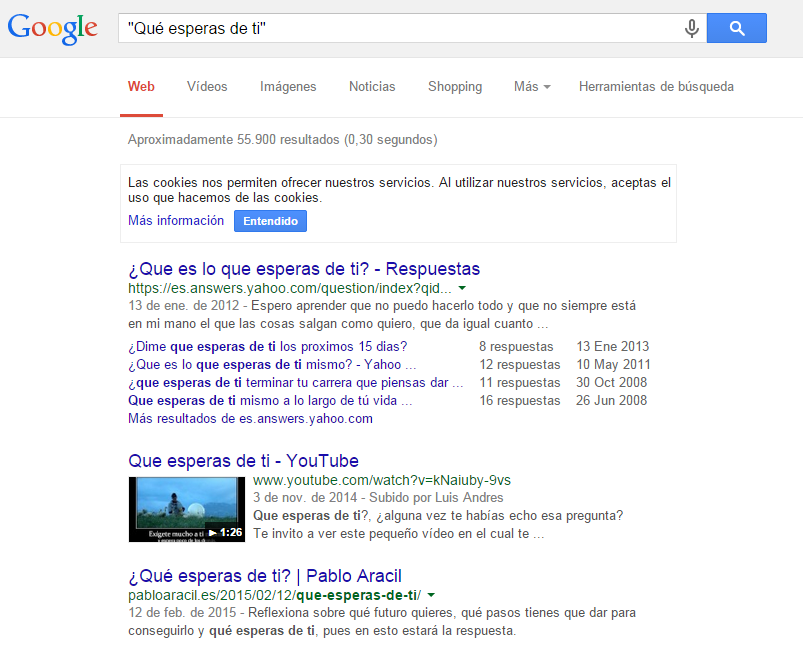This screenshot has width=803, height=660.
Task: Expand the arrow next to pabloaracil.es URL
Action: [431, 595]
